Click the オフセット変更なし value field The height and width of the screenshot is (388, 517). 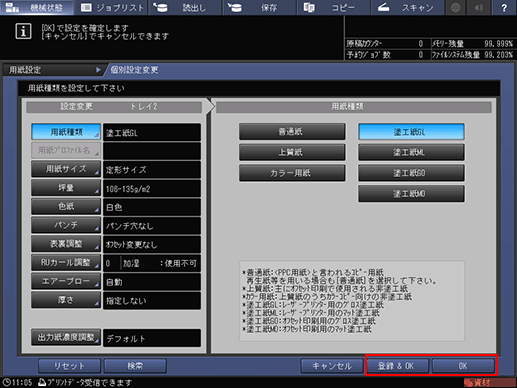click(x=152, y=244)
